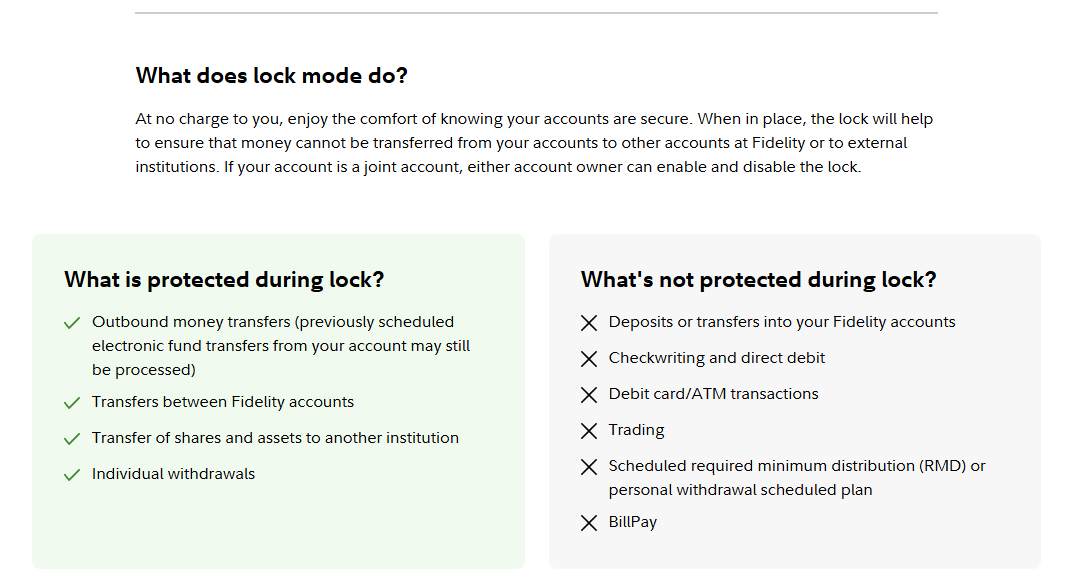Click the X icon next to Trading
1073x583 pixels.
pyautogui.click(x=589, y=431)
